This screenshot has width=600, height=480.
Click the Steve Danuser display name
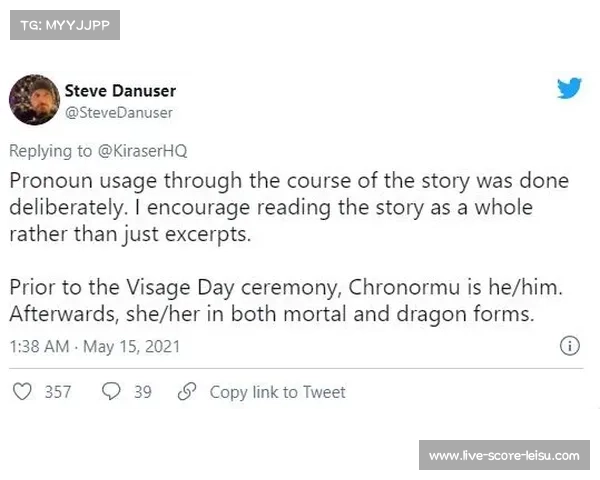120,91
